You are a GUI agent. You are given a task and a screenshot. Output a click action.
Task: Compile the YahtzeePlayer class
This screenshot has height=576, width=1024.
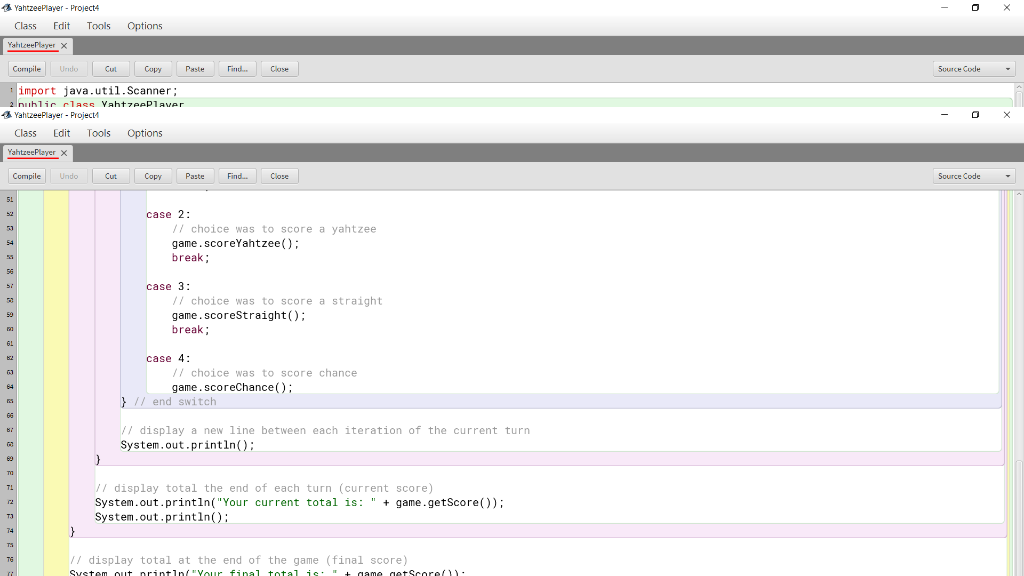tap(26, 176)
